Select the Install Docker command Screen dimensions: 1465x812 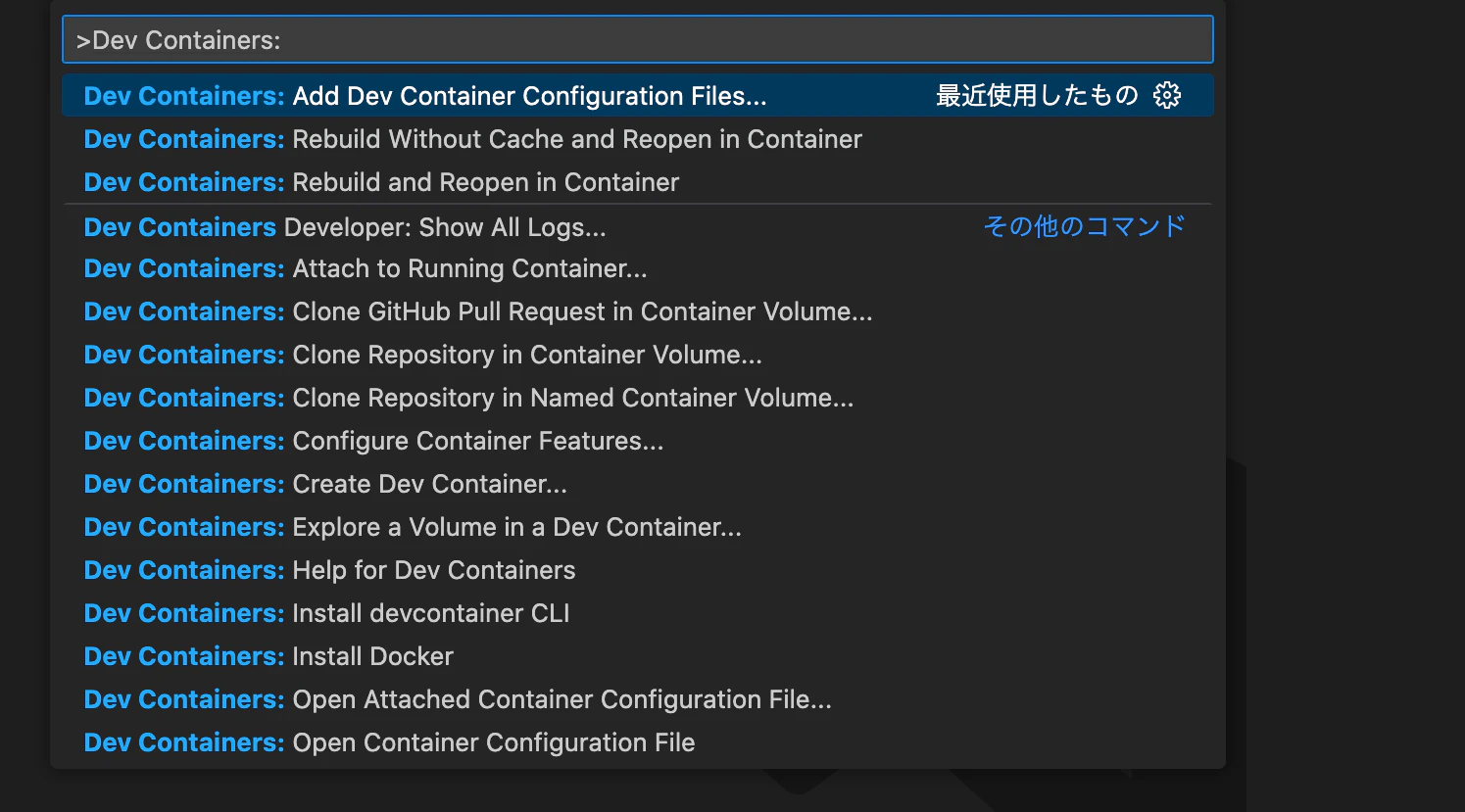pyautogui.click(x=638, y=656)
